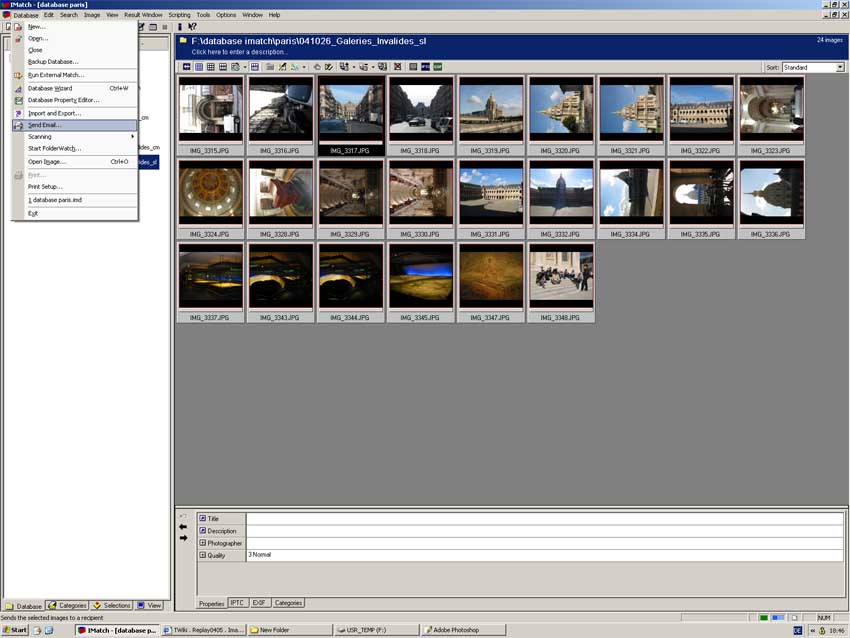Expand the Description property row
The image size is (850, 638).
point(203,531)
